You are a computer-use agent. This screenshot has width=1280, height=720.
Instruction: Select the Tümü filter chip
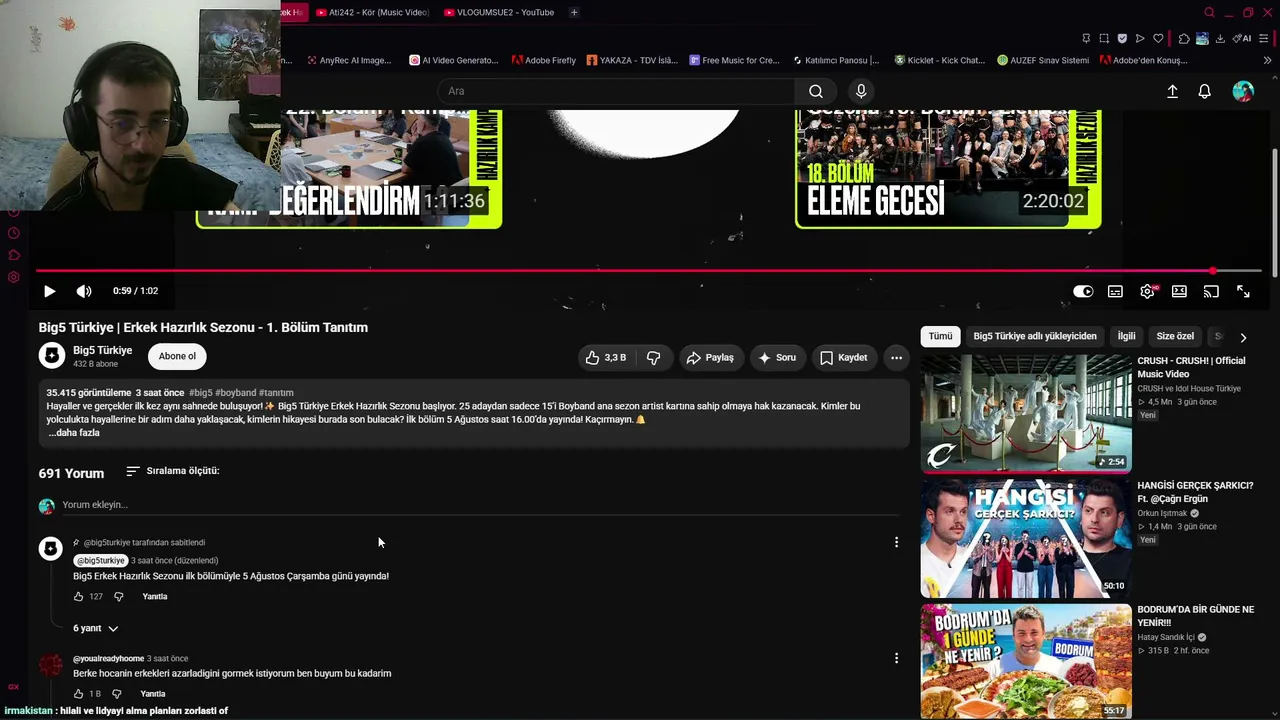pyautogui.click(x=940, y=336)
